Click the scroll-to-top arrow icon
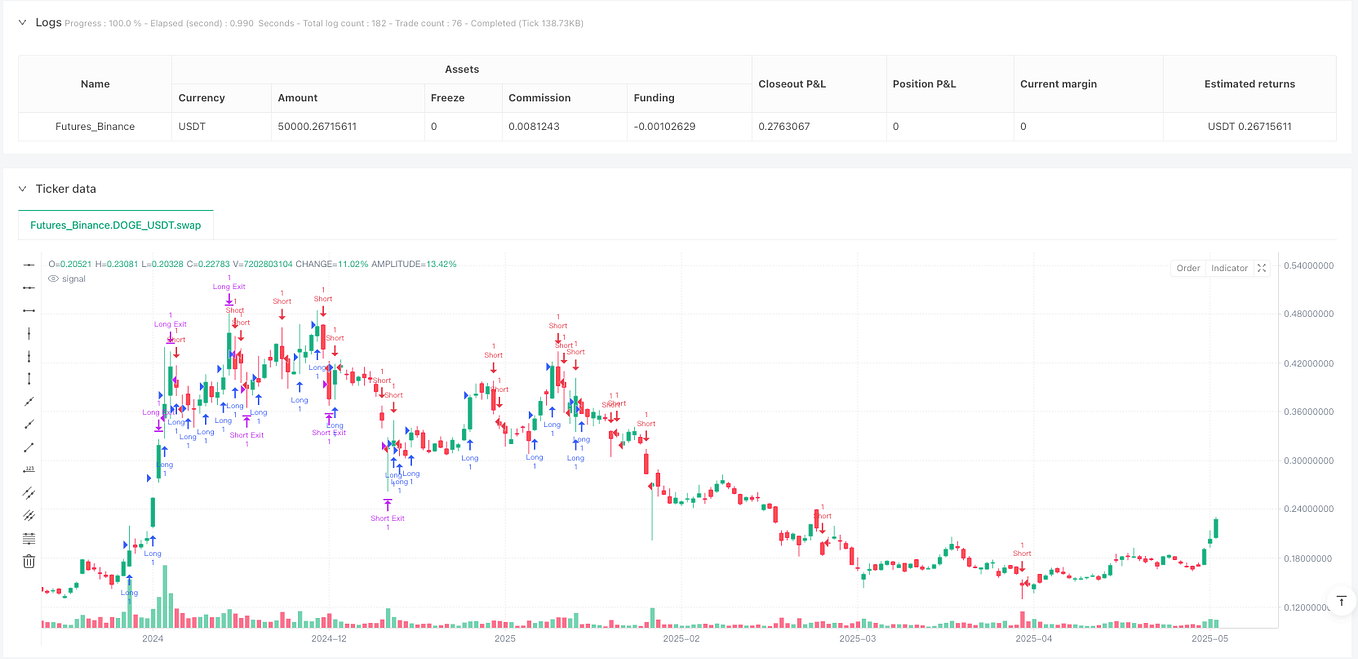Image resolution: width=1358 pixels, height=659 pixels. [x=1341, y=600]
